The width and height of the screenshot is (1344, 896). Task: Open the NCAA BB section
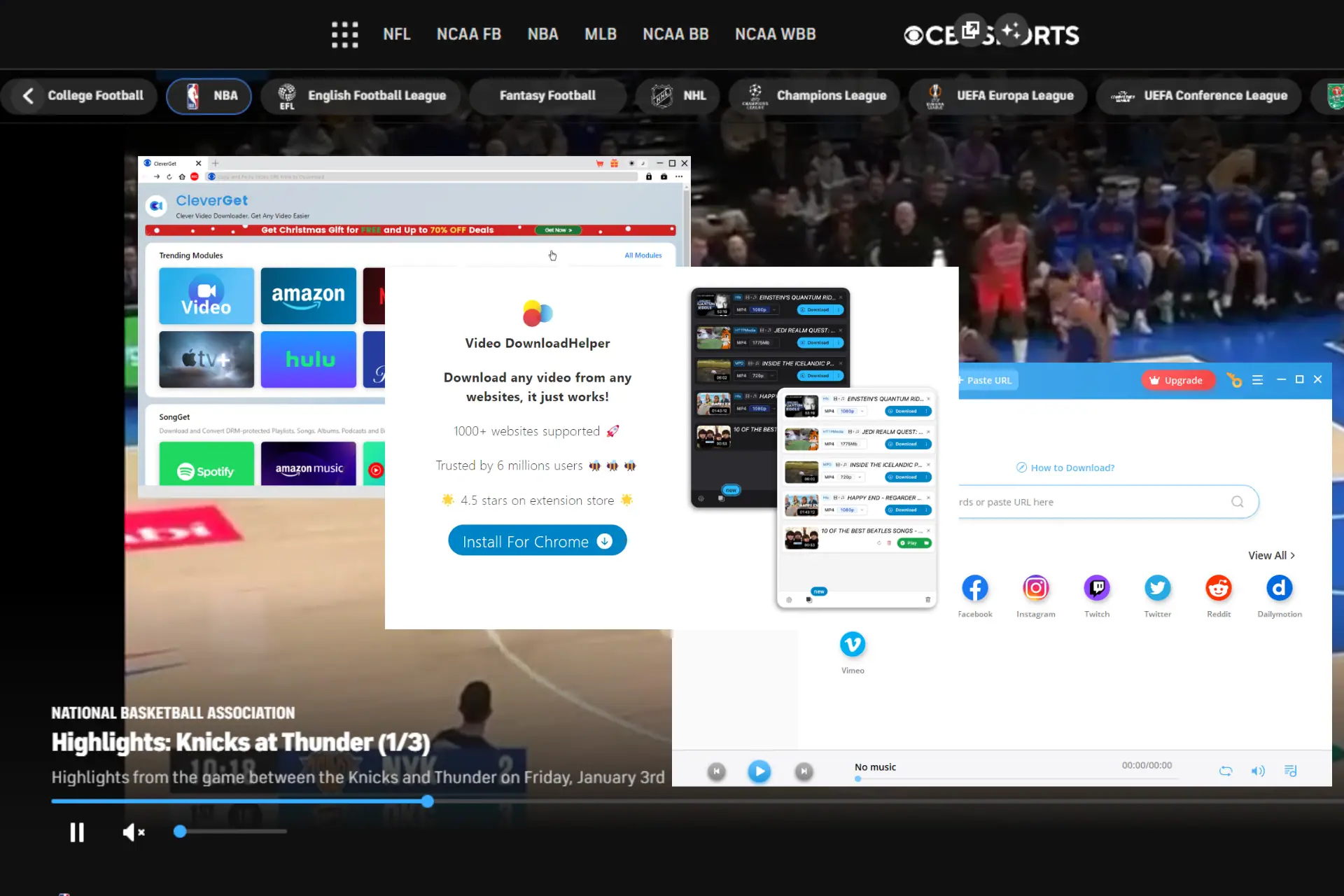click(675, 34)
